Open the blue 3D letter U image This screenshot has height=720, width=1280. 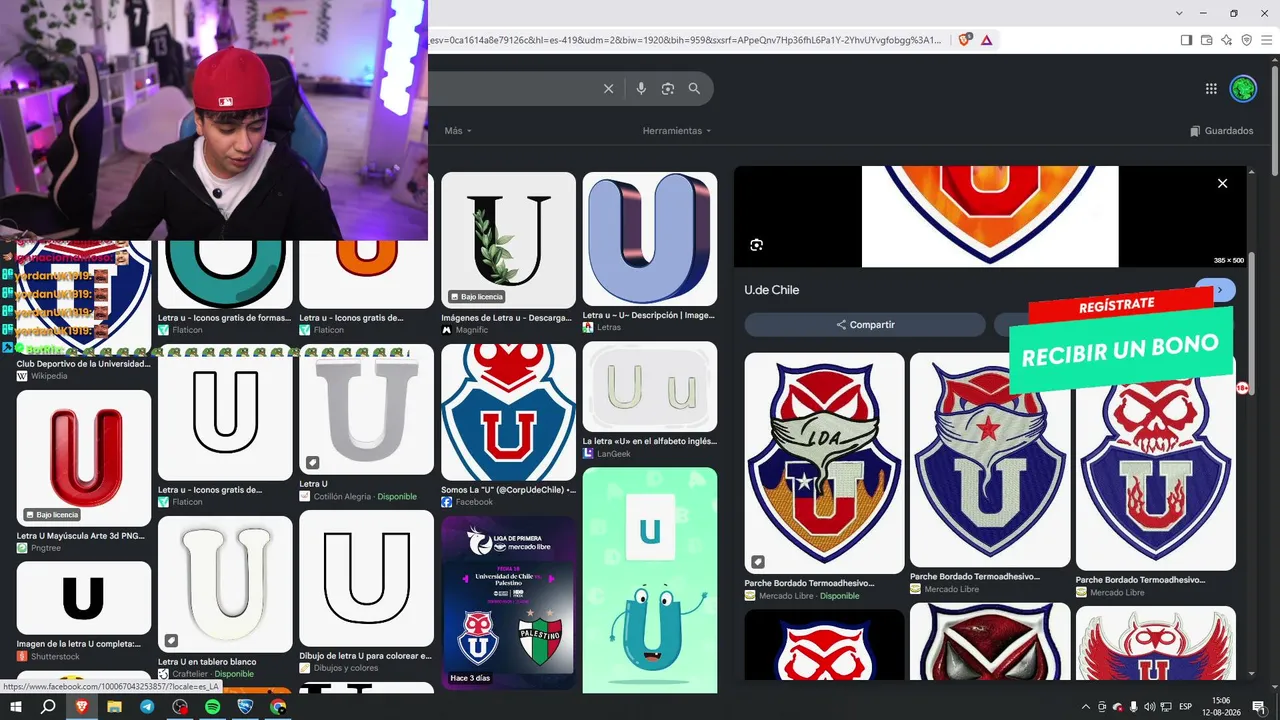(650, 239)
